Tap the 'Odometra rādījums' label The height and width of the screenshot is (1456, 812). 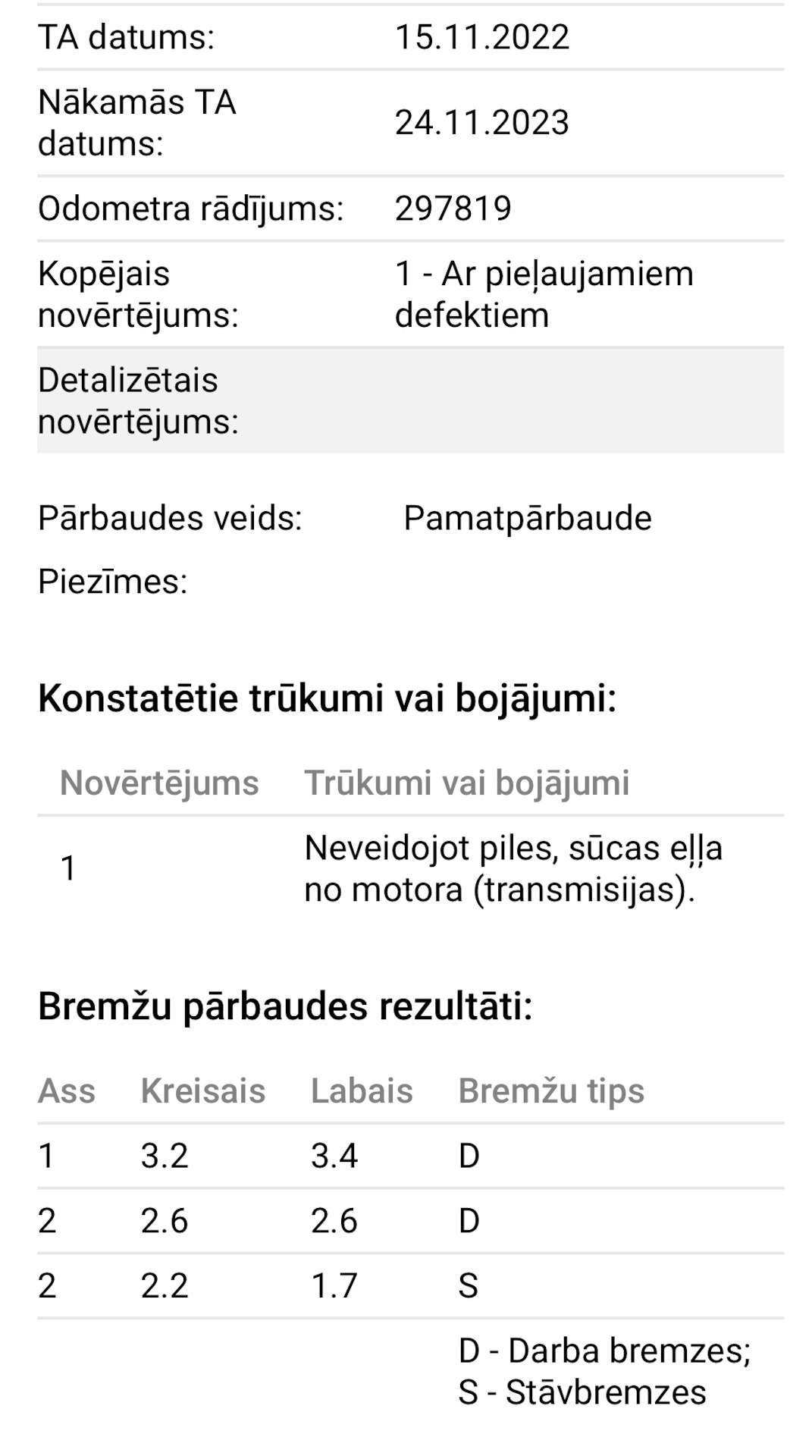pyautogui.click(x=190, y=209)
